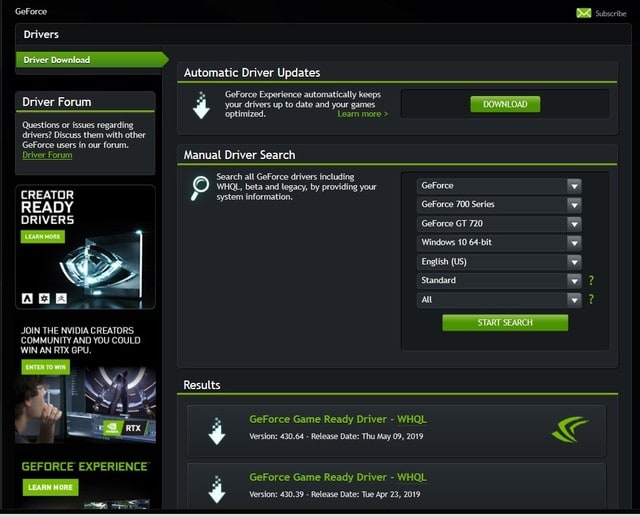This screenshot has width=640, height=517.
Task: Click the Driver Forum panel heading
Action: 57,102
